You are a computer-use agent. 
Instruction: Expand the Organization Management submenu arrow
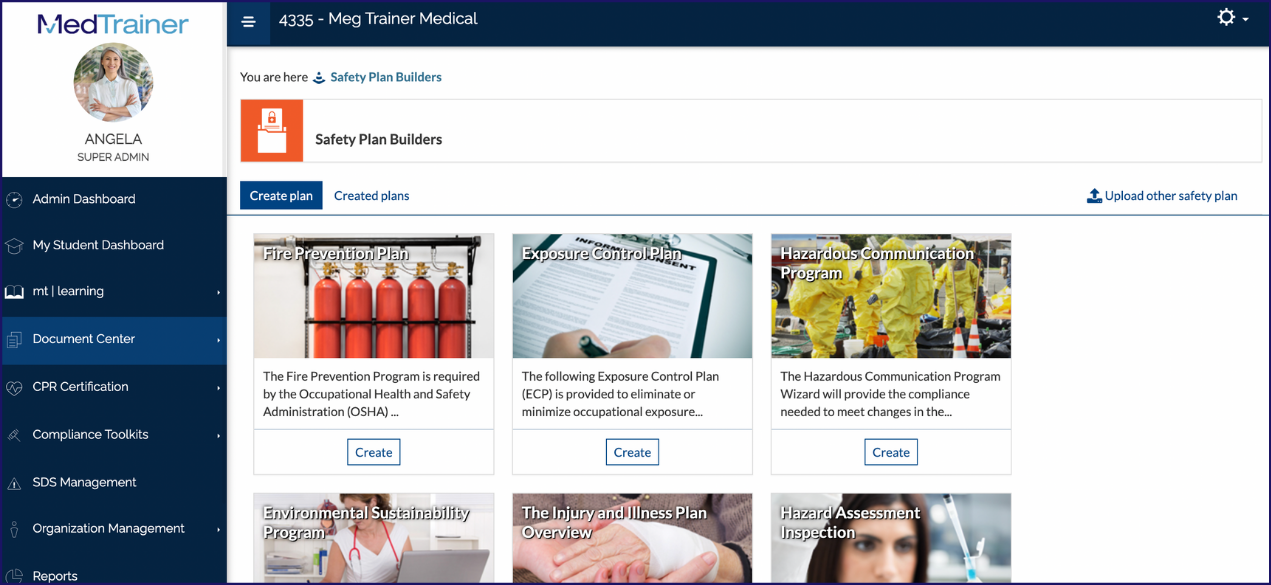click(x=218, y=530)
